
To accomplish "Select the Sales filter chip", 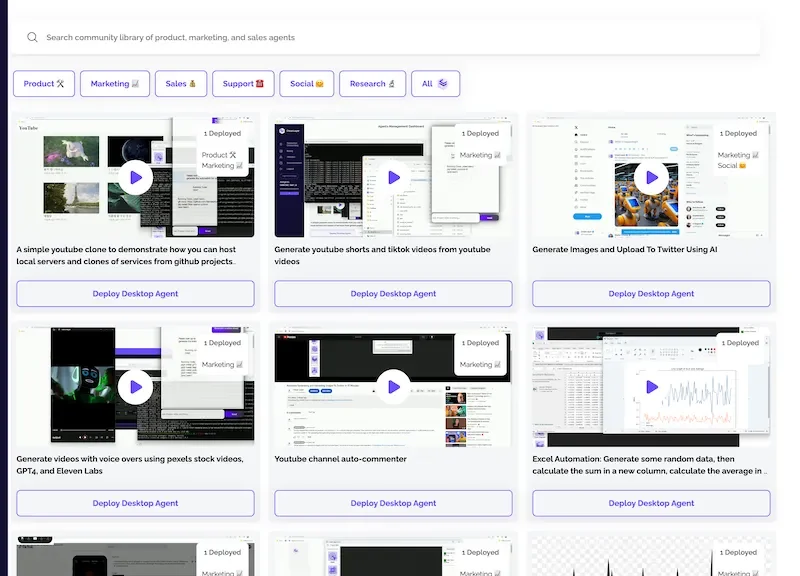I will click(181, 84).
